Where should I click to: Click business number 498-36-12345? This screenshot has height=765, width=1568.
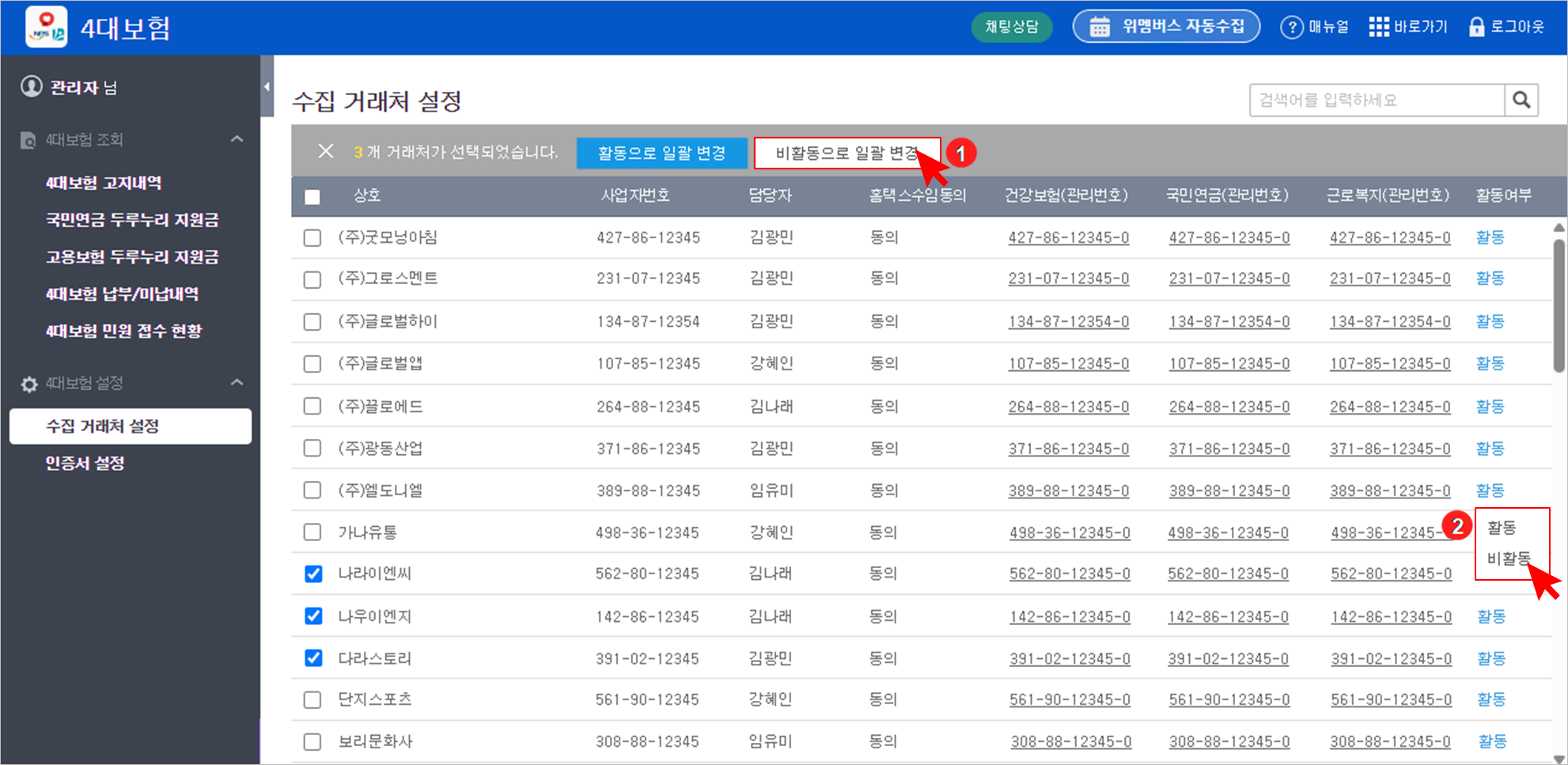[x=647, y=532]
